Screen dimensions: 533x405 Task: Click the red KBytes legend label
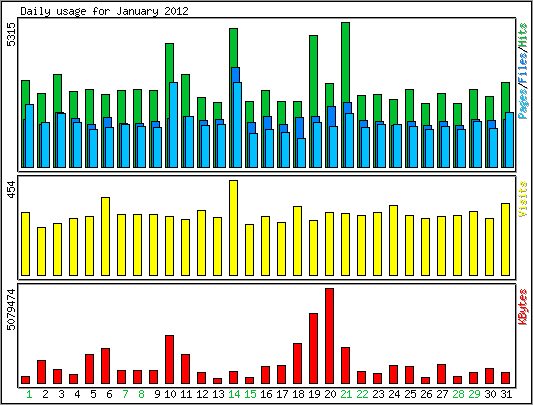tap(523, 306)
